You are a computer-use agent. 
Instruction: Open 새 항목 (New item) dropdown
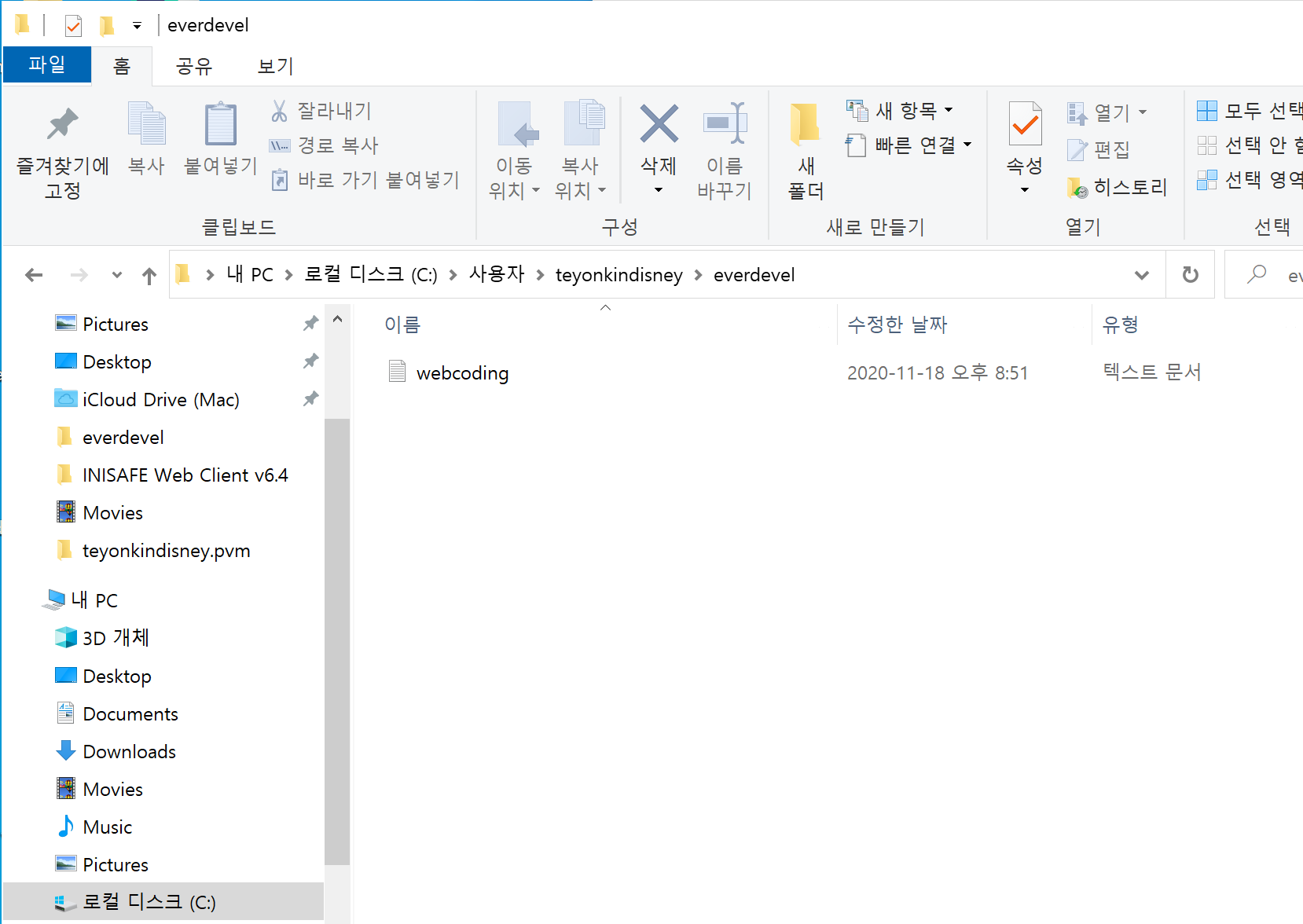tap(900, 111)
